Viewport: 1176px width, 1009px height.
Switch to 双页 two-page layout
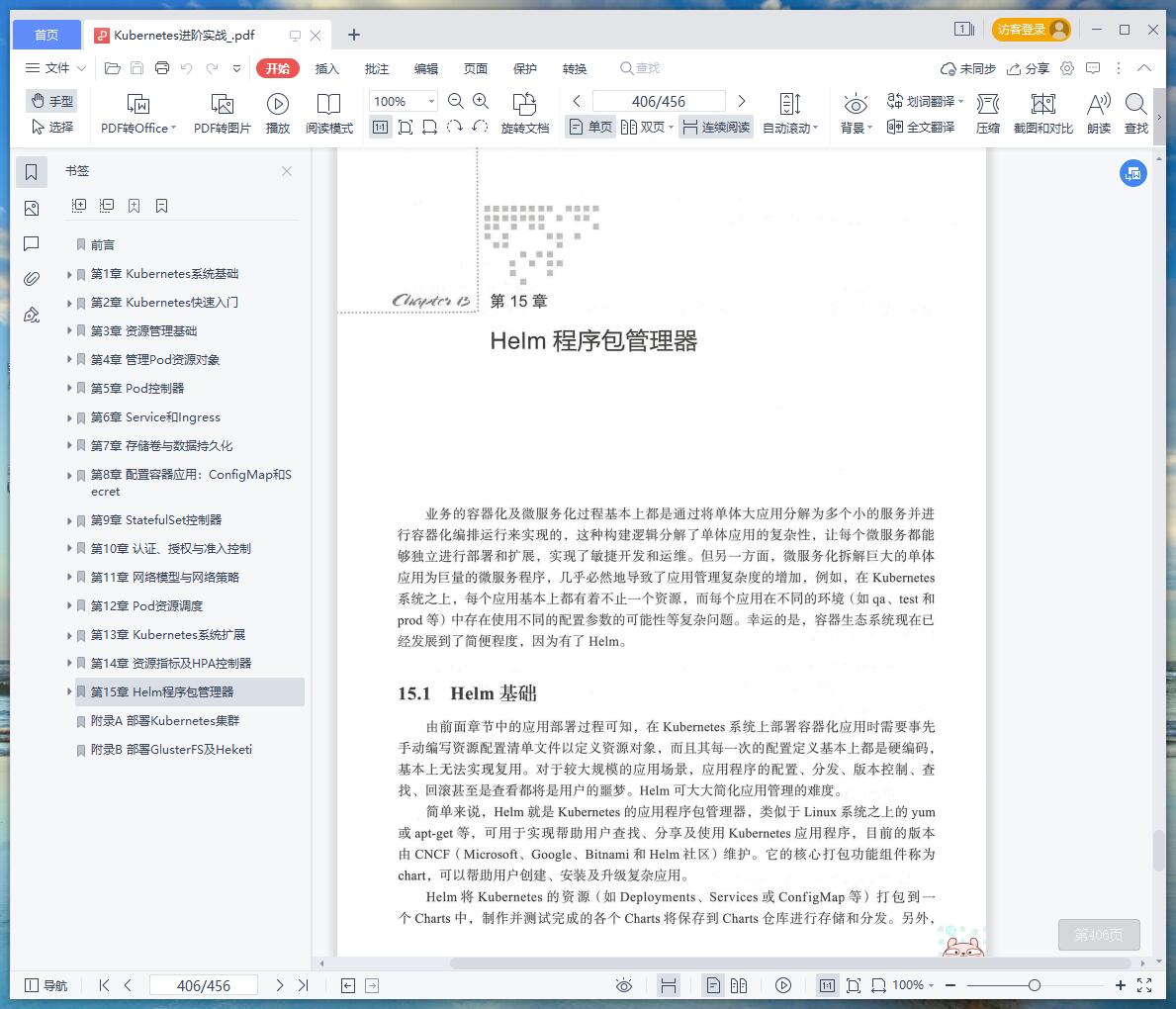pyautogui.click(x=646, y=127)
